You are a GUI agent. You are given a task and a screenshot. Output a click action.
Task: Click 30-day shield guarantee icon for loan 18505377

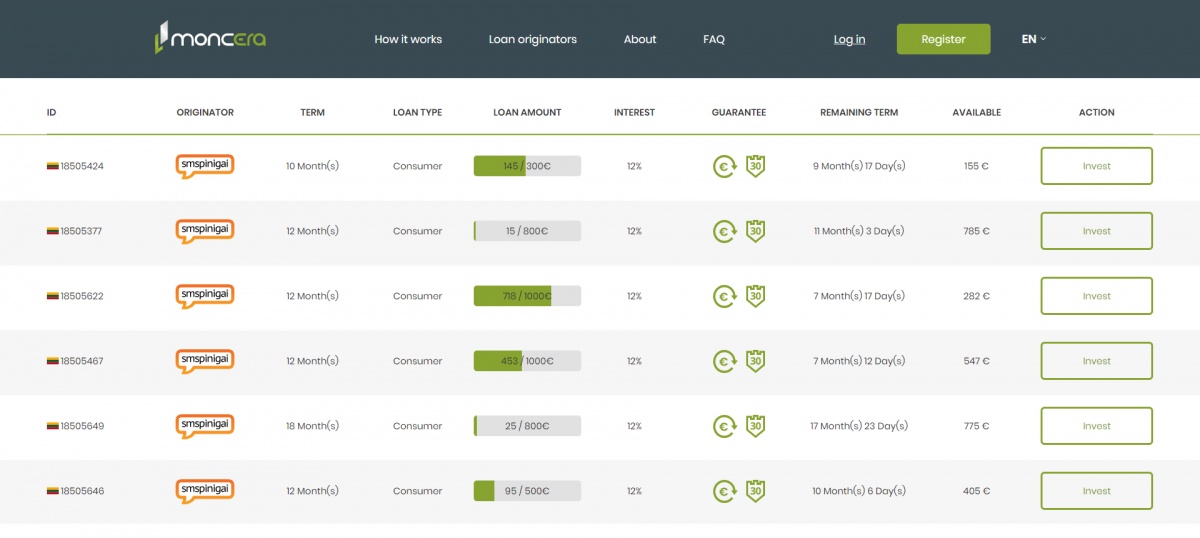(756, 231)
